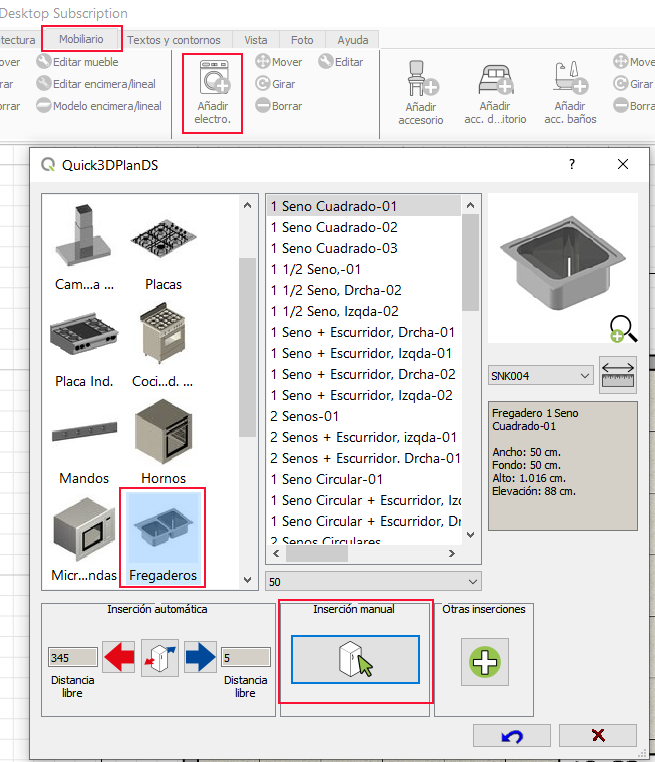Select the Fregaderos category thumbnail
The image size is (655, 762).
coord(161,535)
